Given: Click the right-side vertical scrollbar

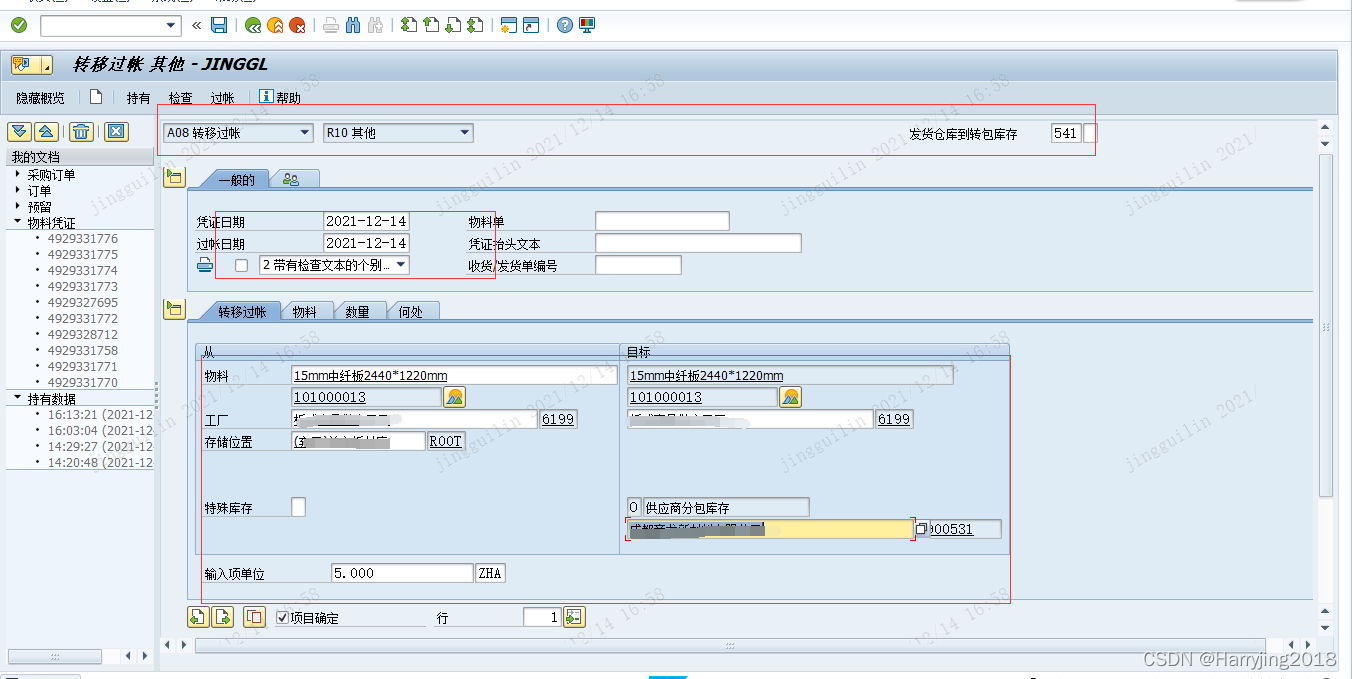Looking at the screenshot, I should tap(1326, 325).
